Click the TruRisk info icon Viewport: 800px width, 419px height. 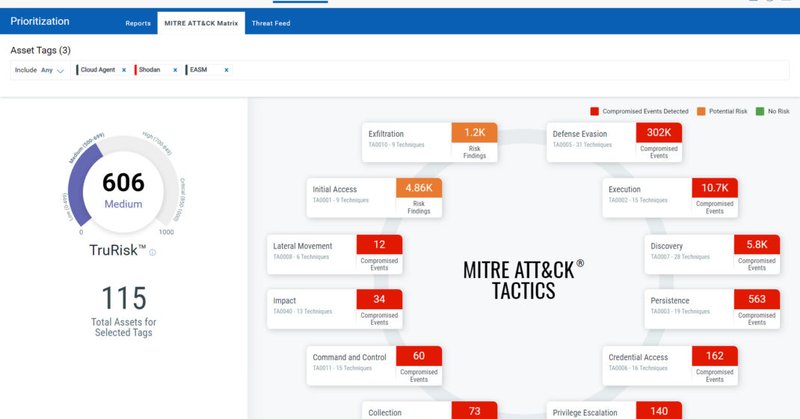[x=153, y=253]
